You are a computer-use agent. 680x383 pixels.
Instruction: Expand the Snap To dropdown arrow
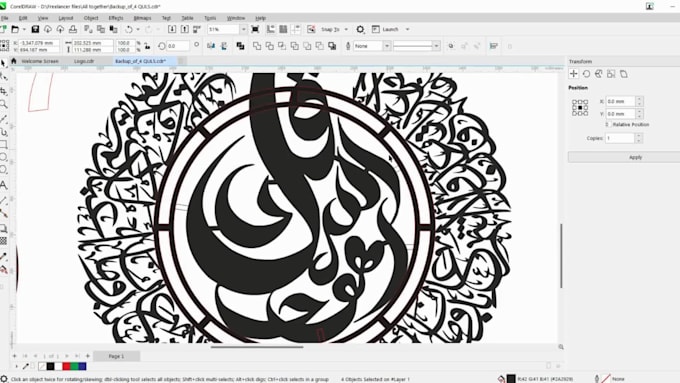coord(346,29)
